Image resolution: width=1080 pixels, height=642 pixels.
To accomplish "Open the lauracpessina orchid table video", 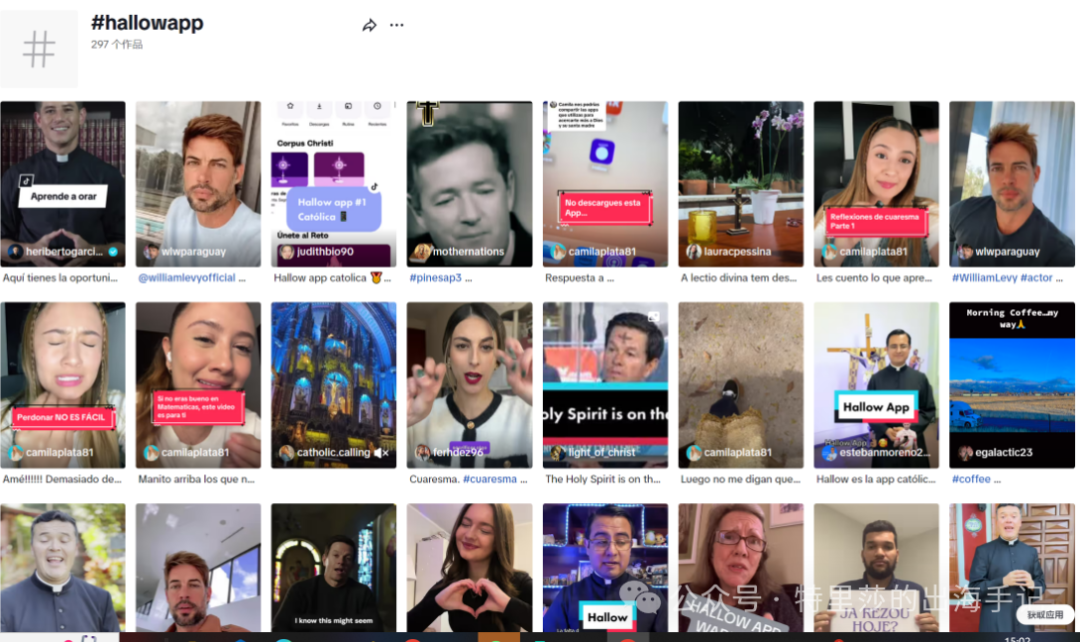I will point(740,184).
